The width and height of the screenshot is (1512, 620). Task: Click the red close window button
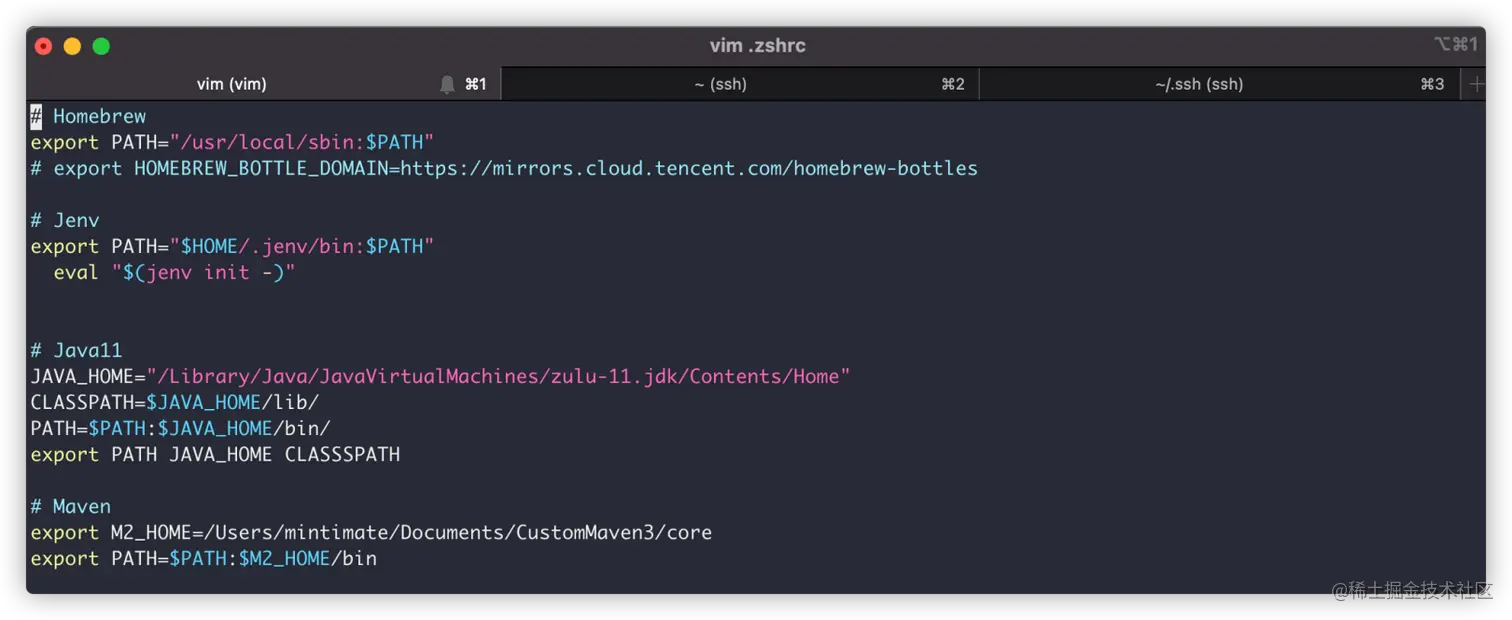pos(43,46)
